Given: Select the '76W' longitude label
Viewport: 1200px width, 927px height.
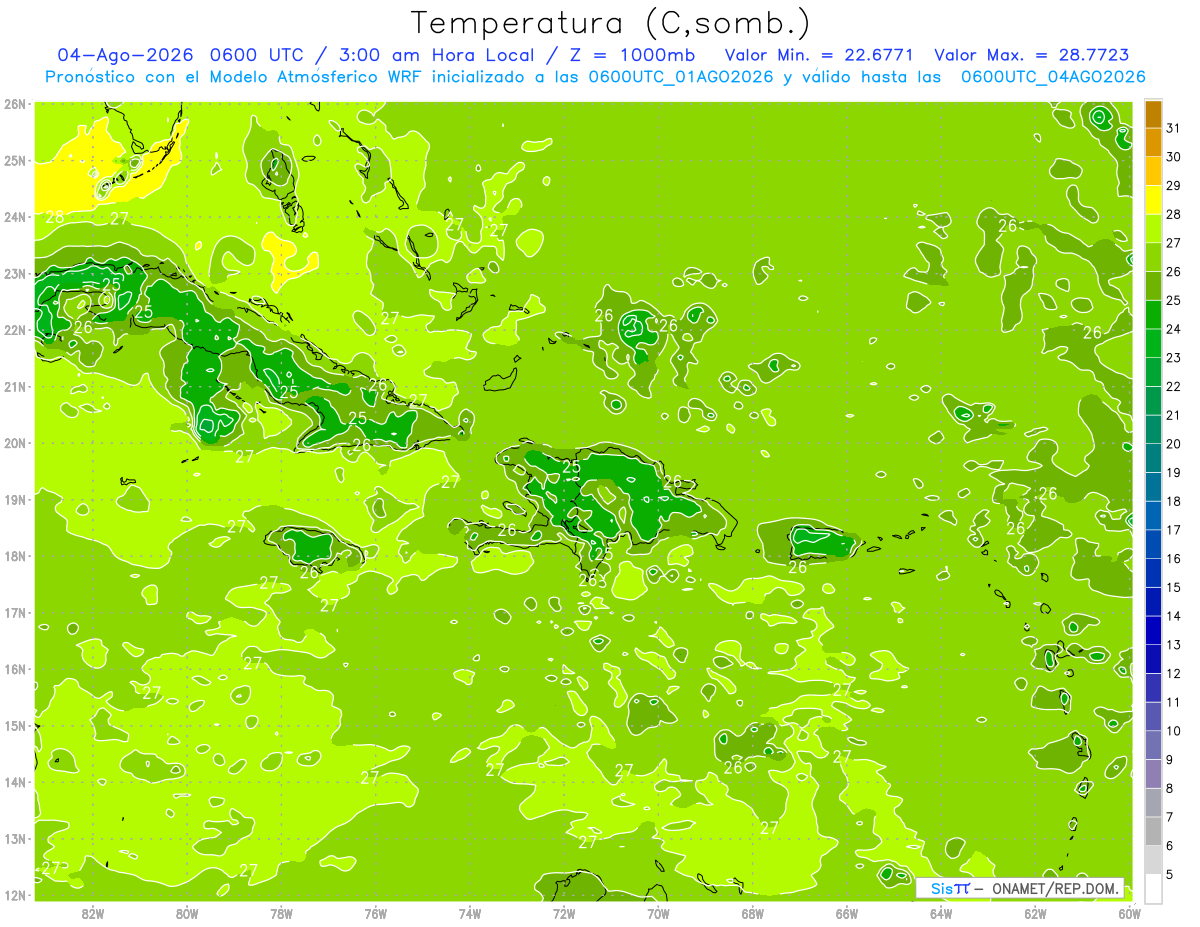Looking at the screenshot, I should point(376,913).
